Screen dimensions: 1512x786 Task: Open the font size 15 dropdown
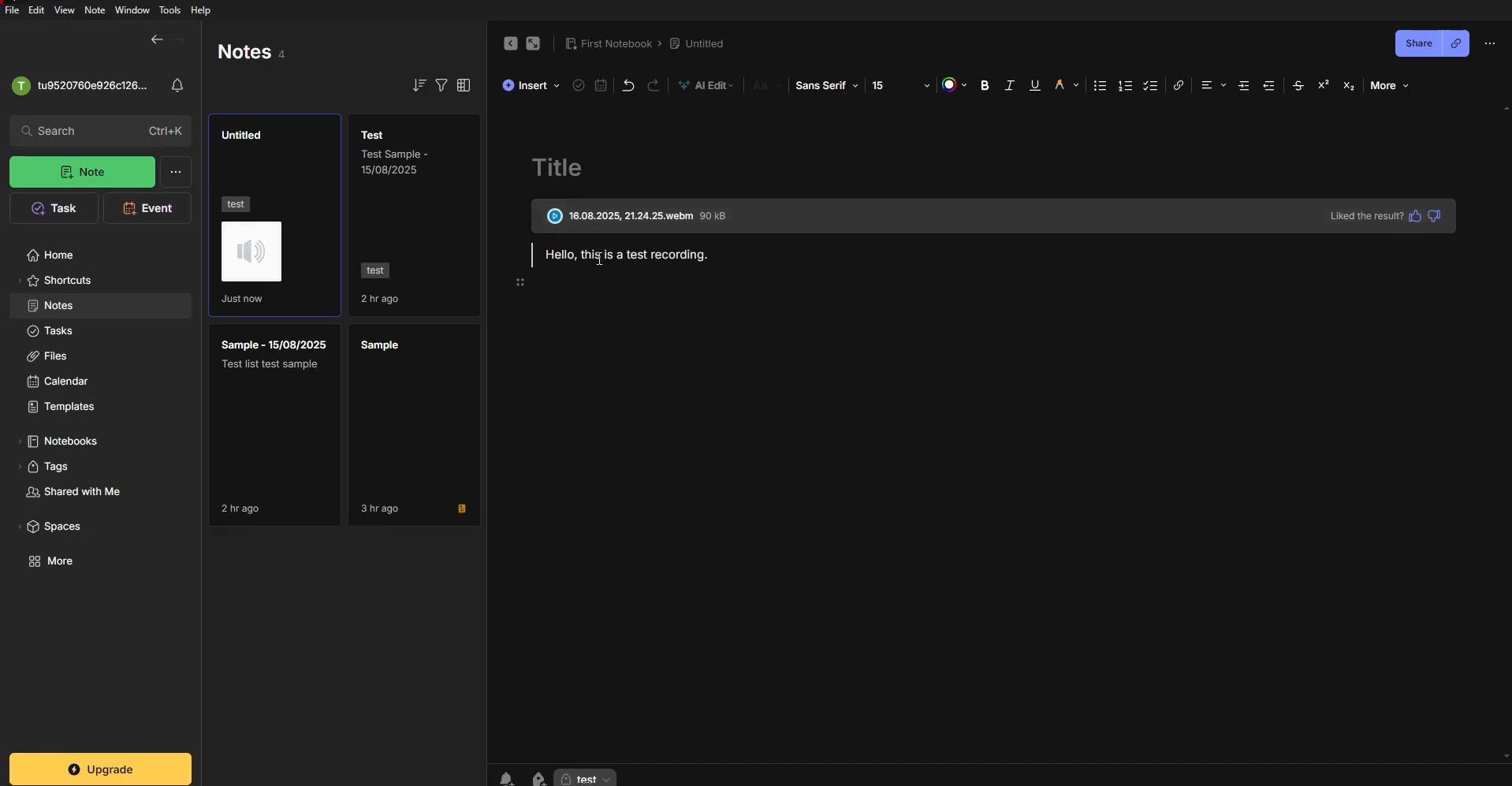[901, 86]
